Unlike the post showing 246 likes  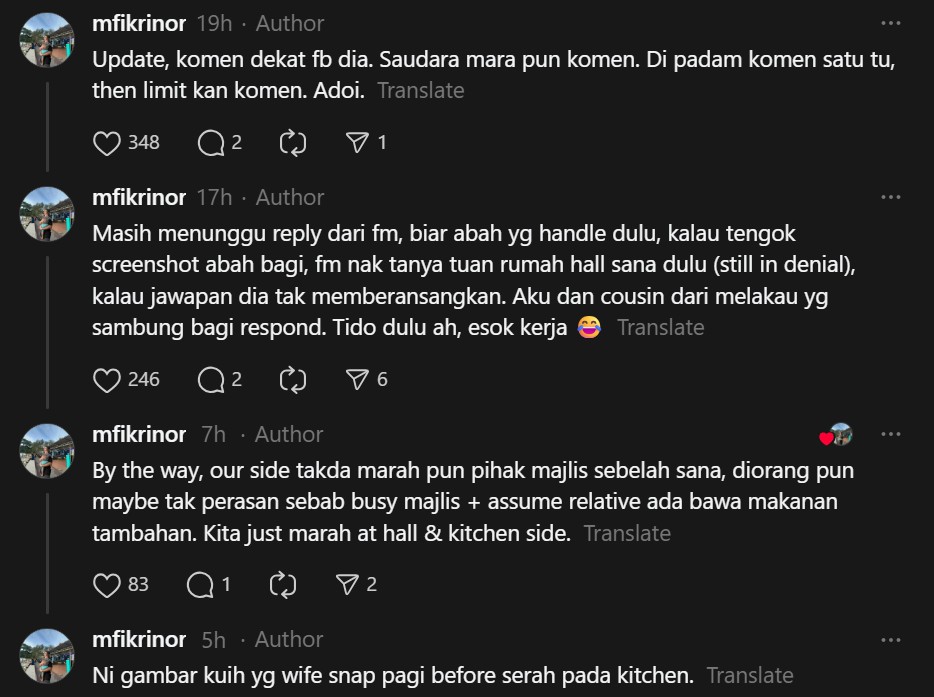(107, 379)
